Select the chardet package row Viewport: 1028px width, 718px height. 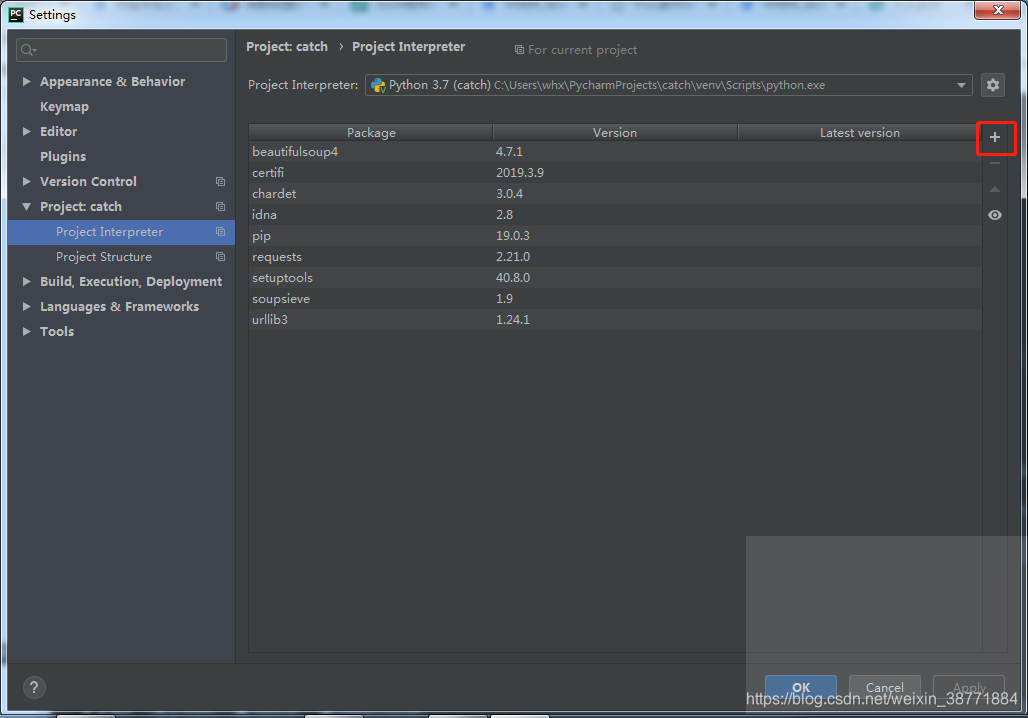click(x=615, y=193)
